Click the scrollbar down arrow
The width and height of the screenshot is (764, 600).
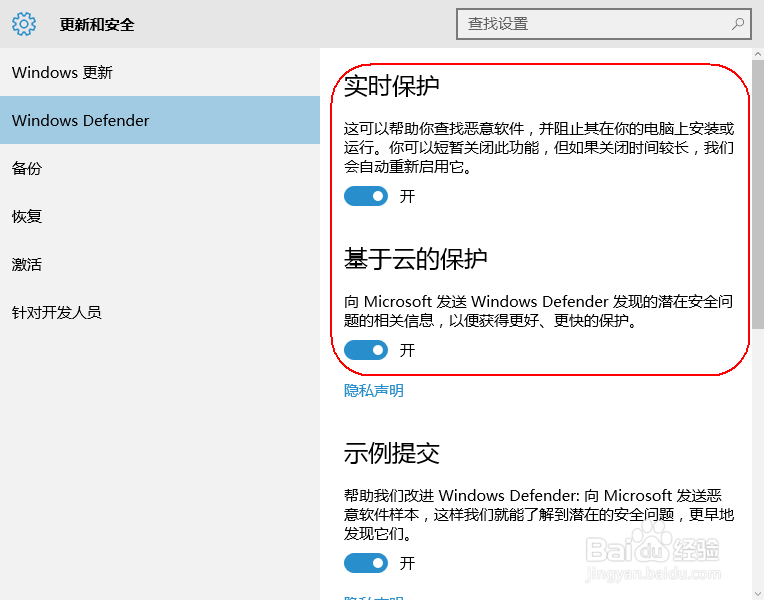758,594
